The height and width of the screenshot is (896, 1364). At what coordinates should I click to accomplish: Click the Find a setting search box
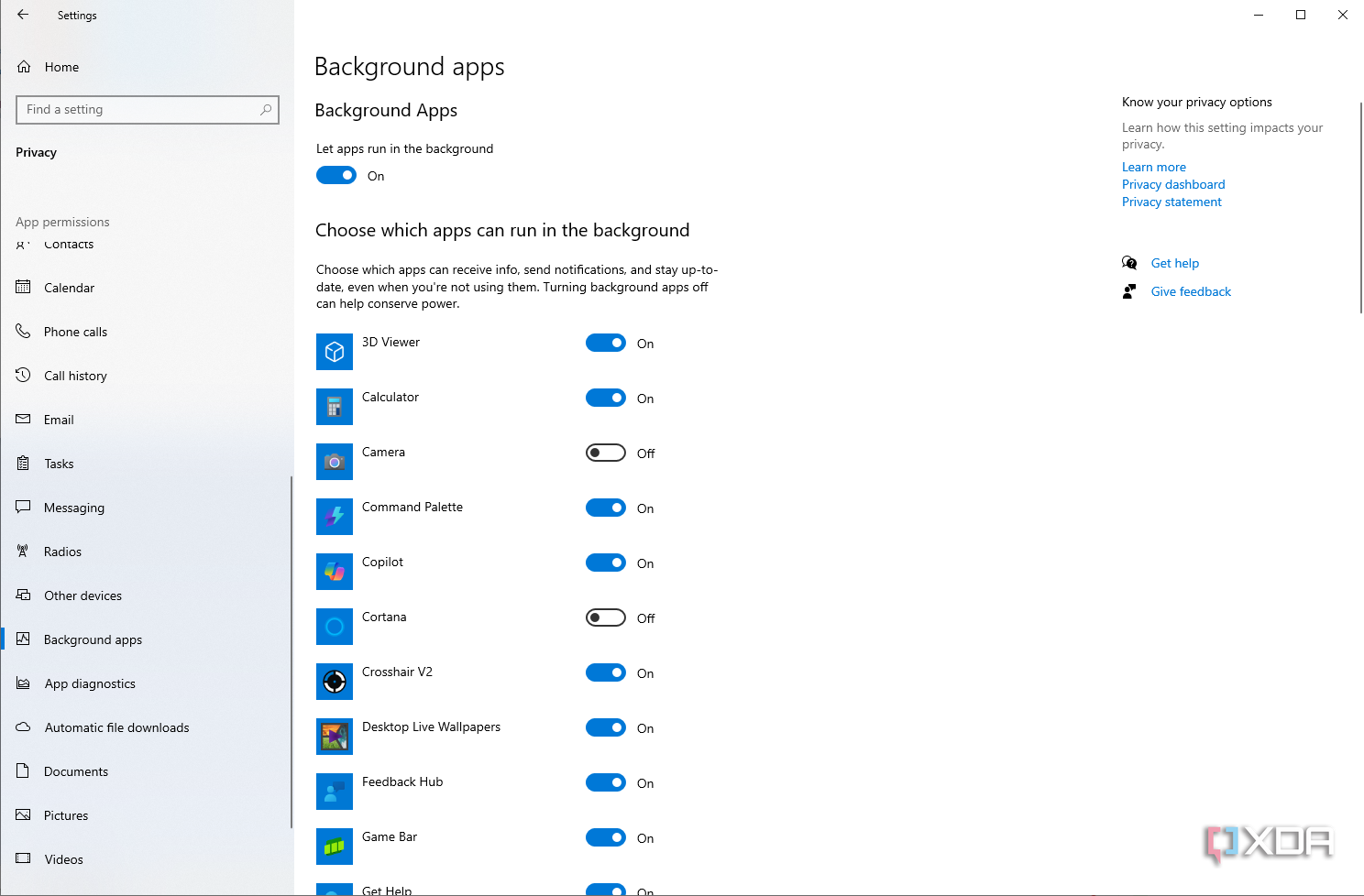148,110
